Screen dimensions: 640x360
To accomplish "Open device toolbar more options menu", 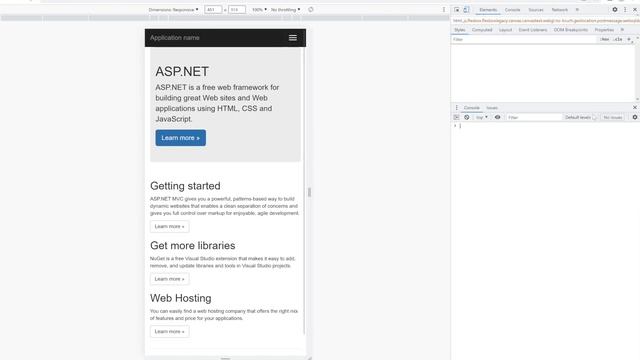I will coord(444,9).
